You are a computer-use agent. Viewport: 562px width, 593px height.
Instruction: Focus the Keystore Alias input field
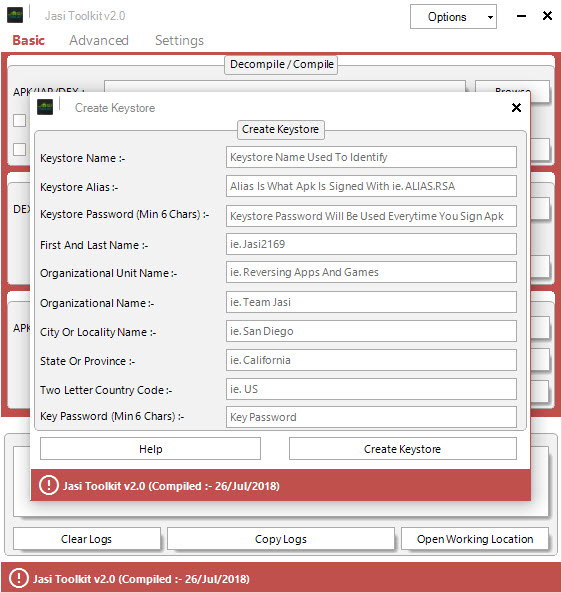point(371,186)
